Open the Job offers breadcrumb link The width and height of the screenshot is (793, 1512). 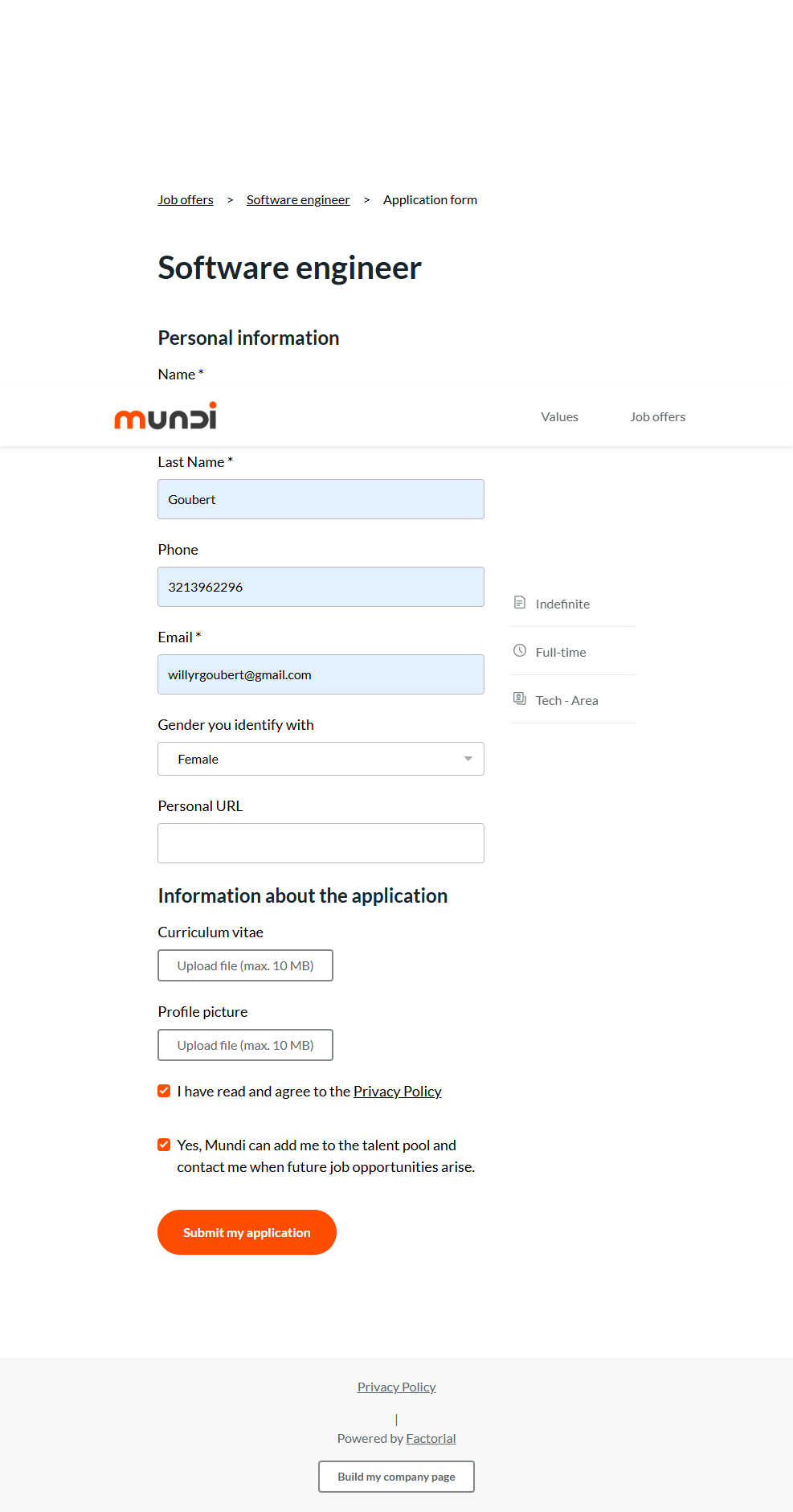(x=186, y=199)
